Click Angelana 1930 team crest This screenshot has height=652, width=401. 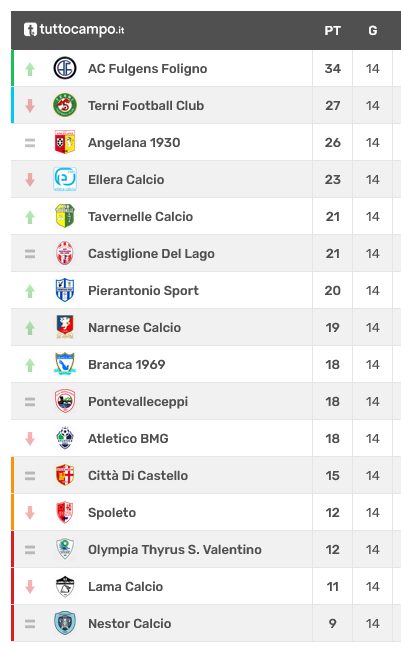65,142
